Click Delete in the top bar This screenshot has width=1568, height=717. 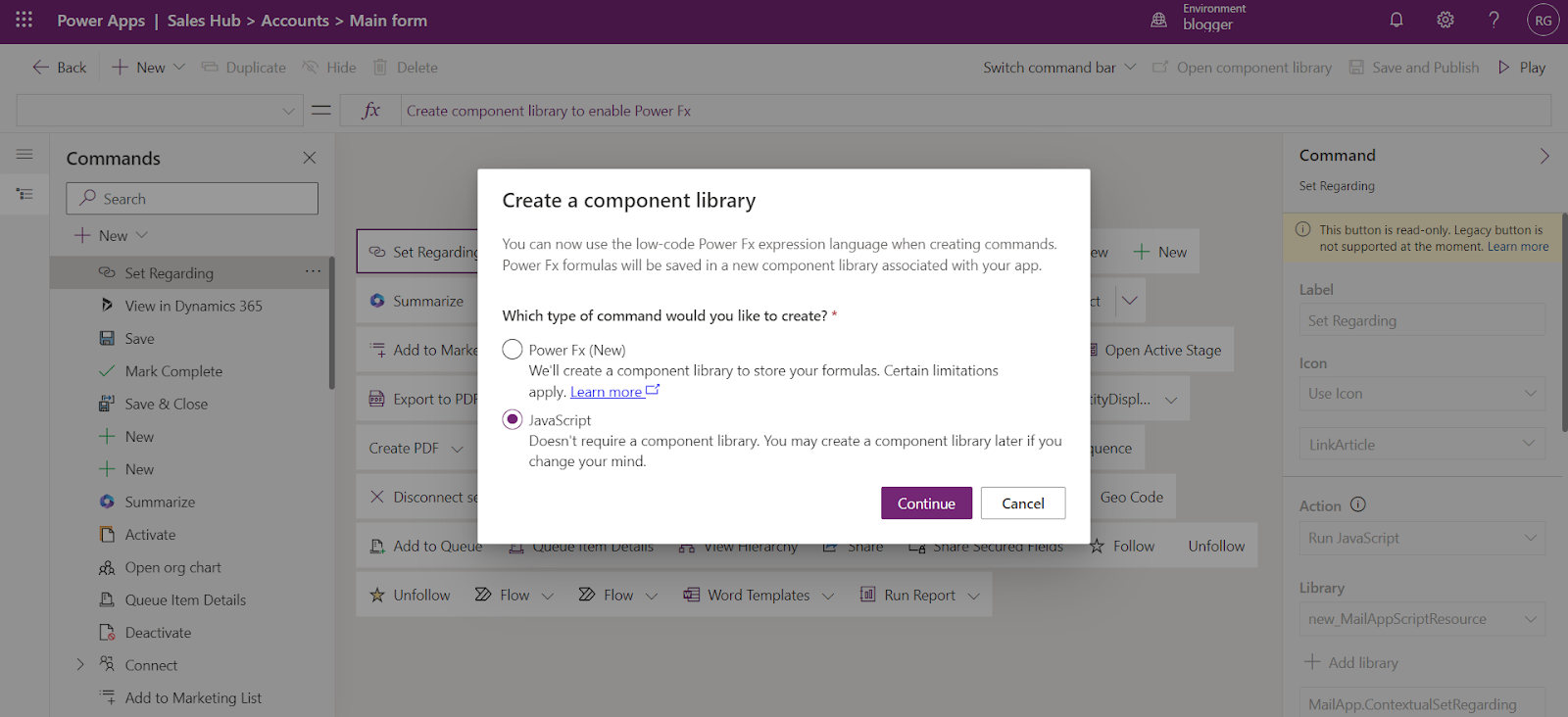(406, 68)
